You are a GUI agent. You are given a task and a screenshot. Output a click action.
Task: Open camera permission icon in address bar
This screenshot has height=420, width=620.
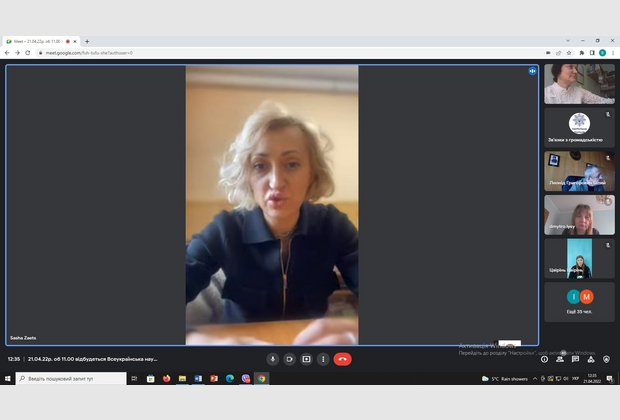point(548,53)
